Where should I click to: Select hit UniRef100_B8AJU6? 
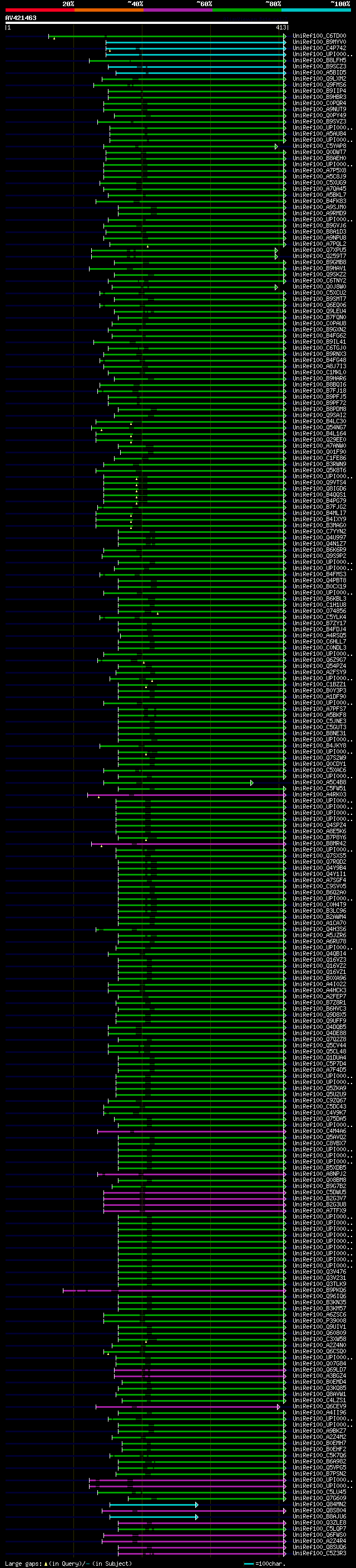coord(319,1517)
